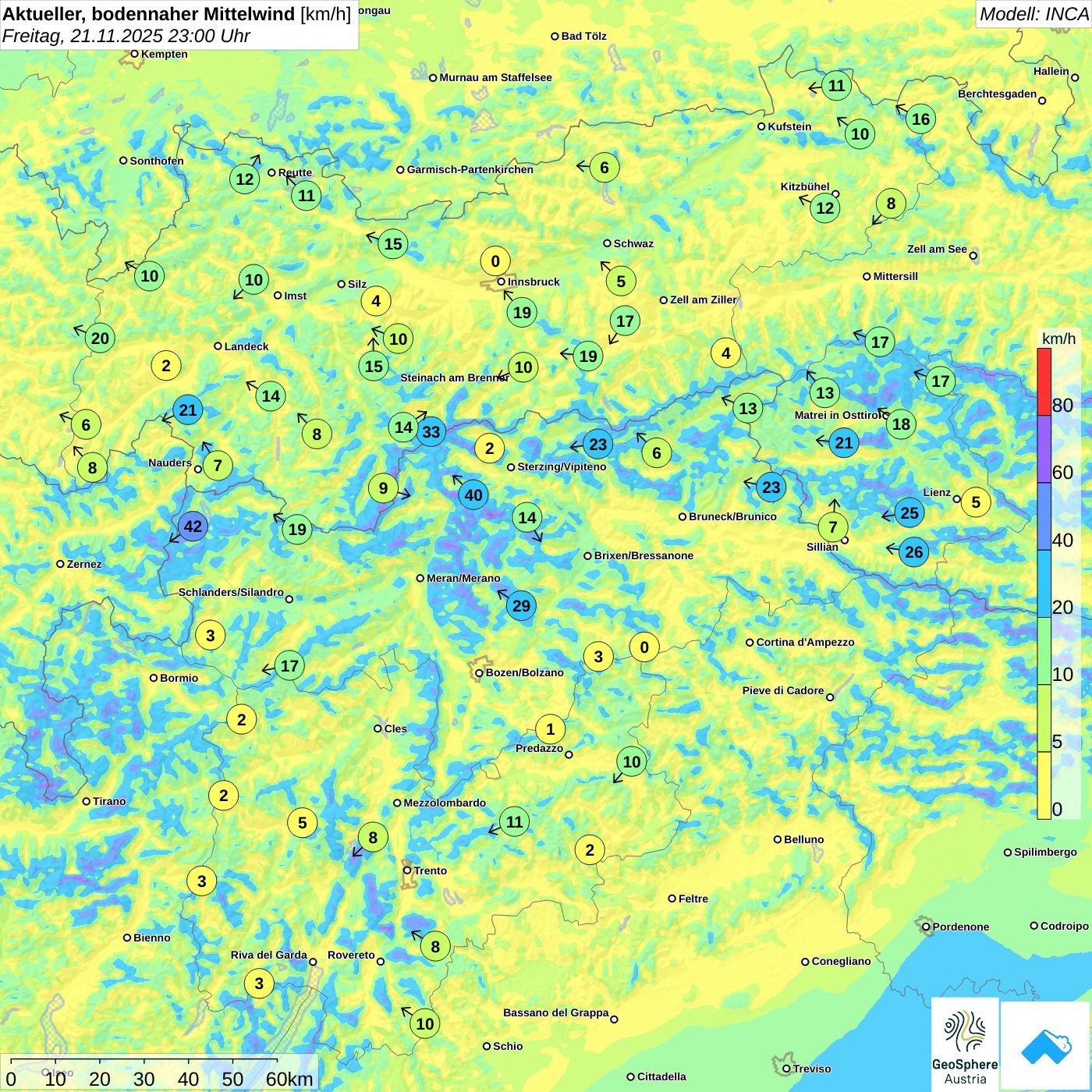This screenshot has width=1092, height=1092.
Task: Click the Pordenone city label
Action: tap(961, 927)
